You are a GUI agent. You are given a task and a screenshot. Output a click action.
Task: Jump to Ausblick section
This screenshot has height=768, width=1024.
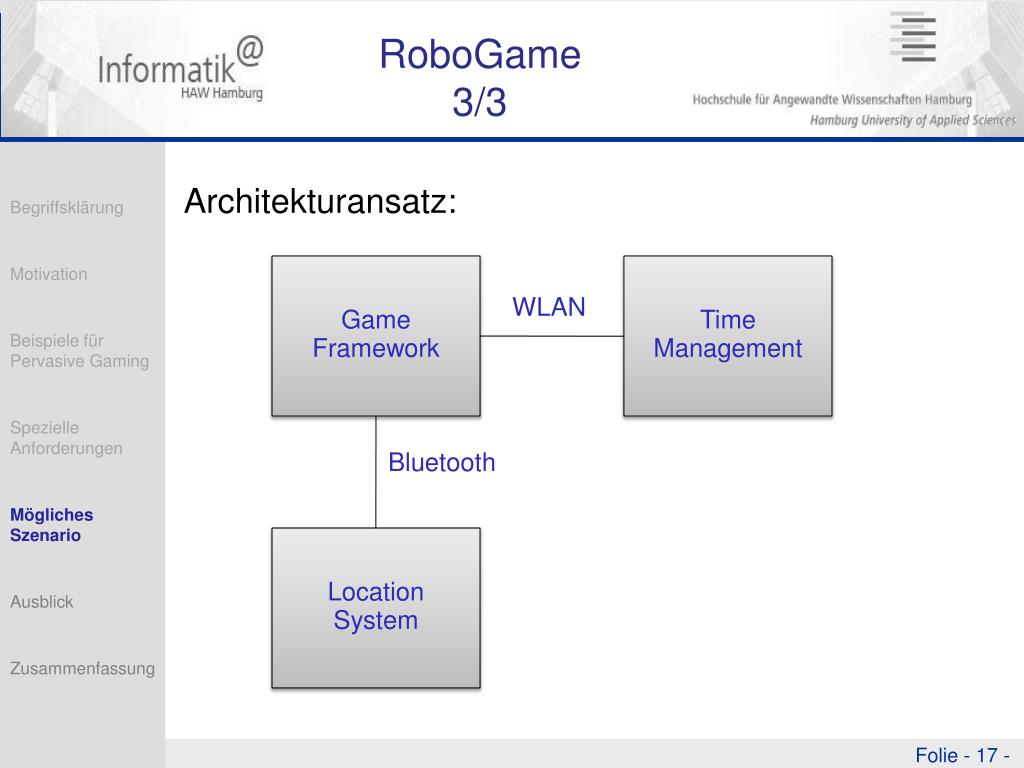coord(41,601)
